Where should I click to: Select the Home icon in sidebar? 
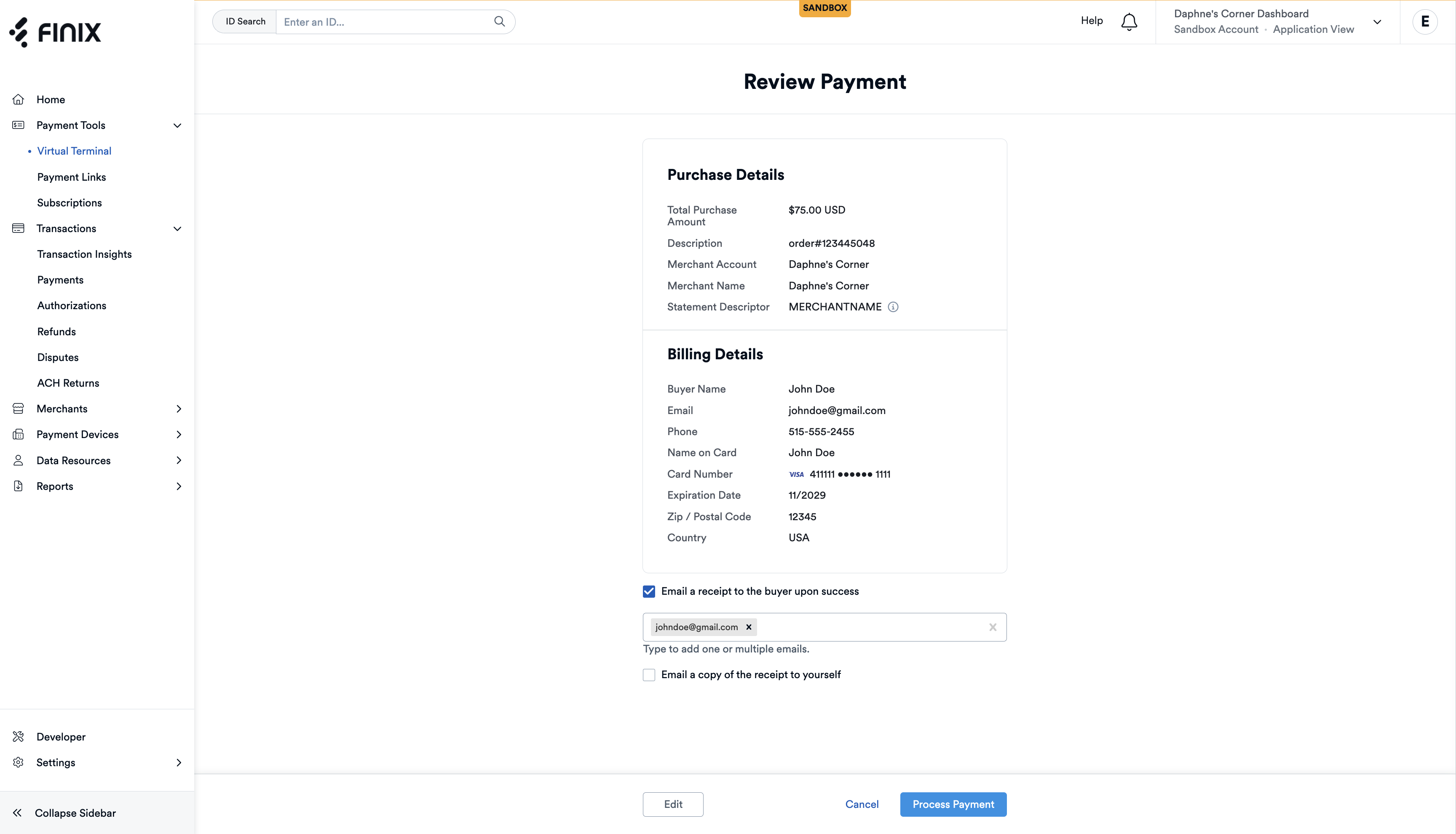19,99
